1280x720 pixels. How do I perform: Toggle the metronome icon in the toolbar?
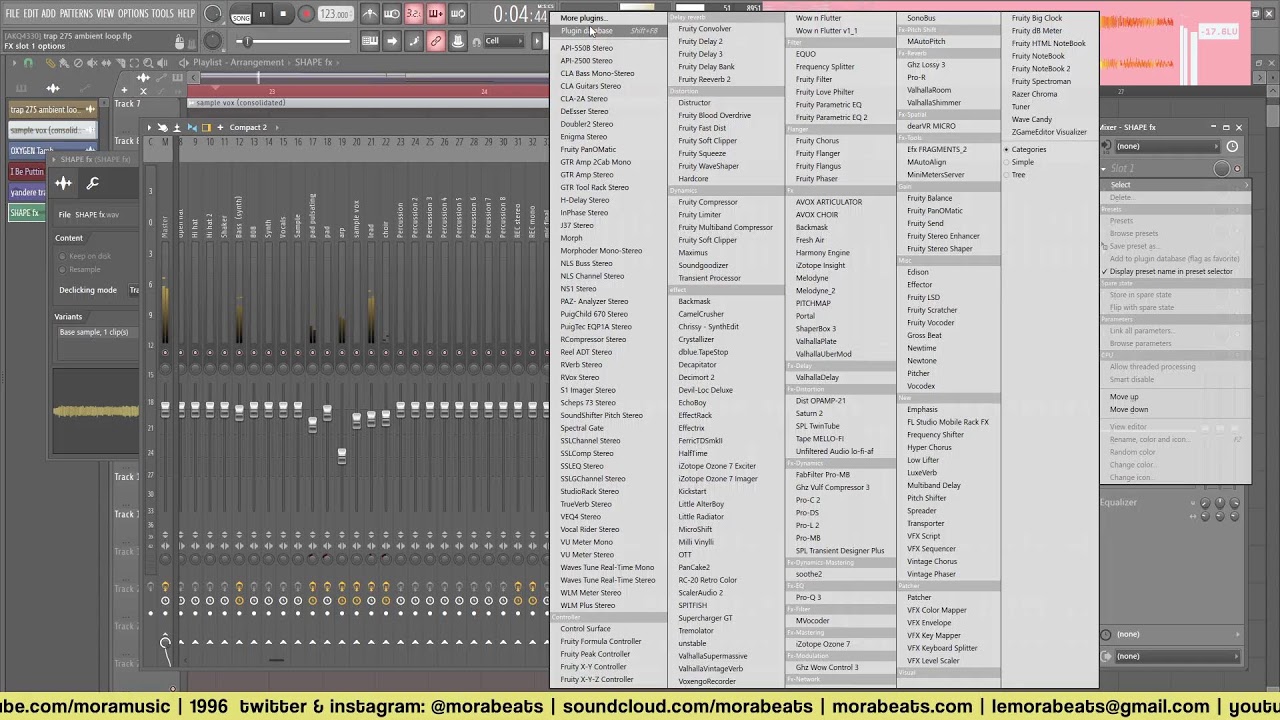[370, 14]
